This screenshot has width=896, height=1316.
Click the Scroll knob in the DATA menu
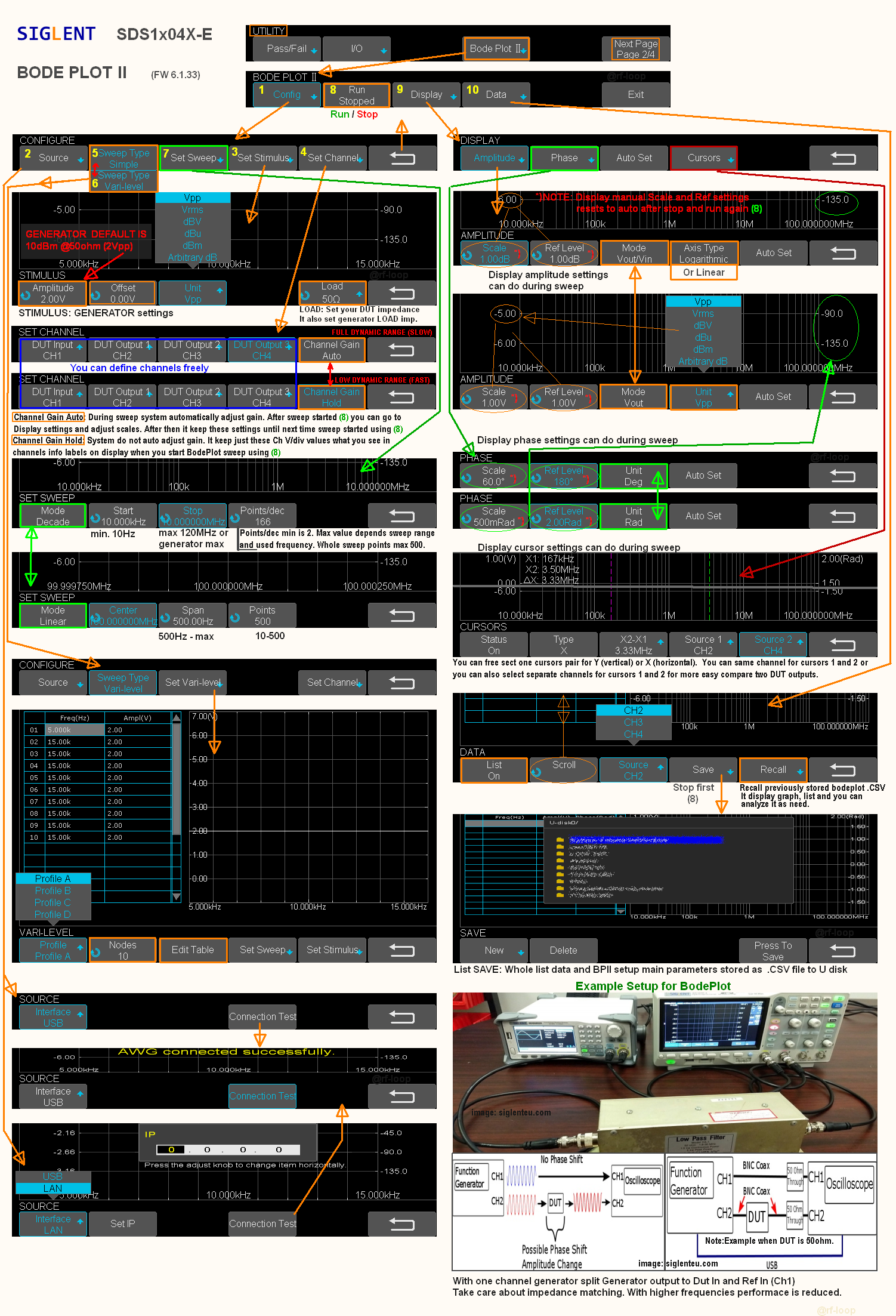tap(536, 772)
